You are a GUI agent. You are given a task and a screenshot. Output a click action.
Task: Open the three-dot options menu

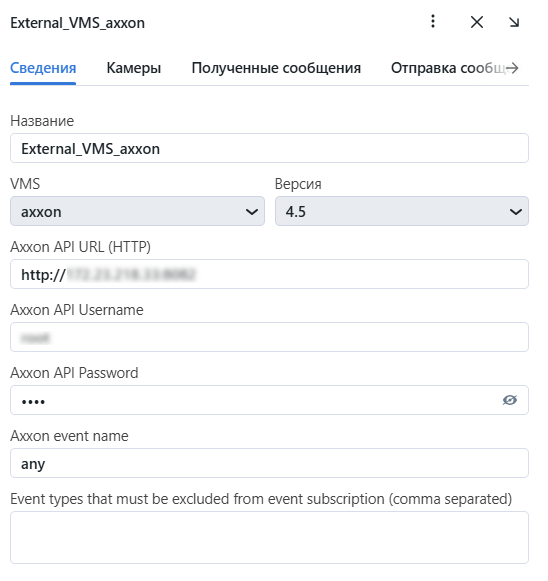coord(433,21)
